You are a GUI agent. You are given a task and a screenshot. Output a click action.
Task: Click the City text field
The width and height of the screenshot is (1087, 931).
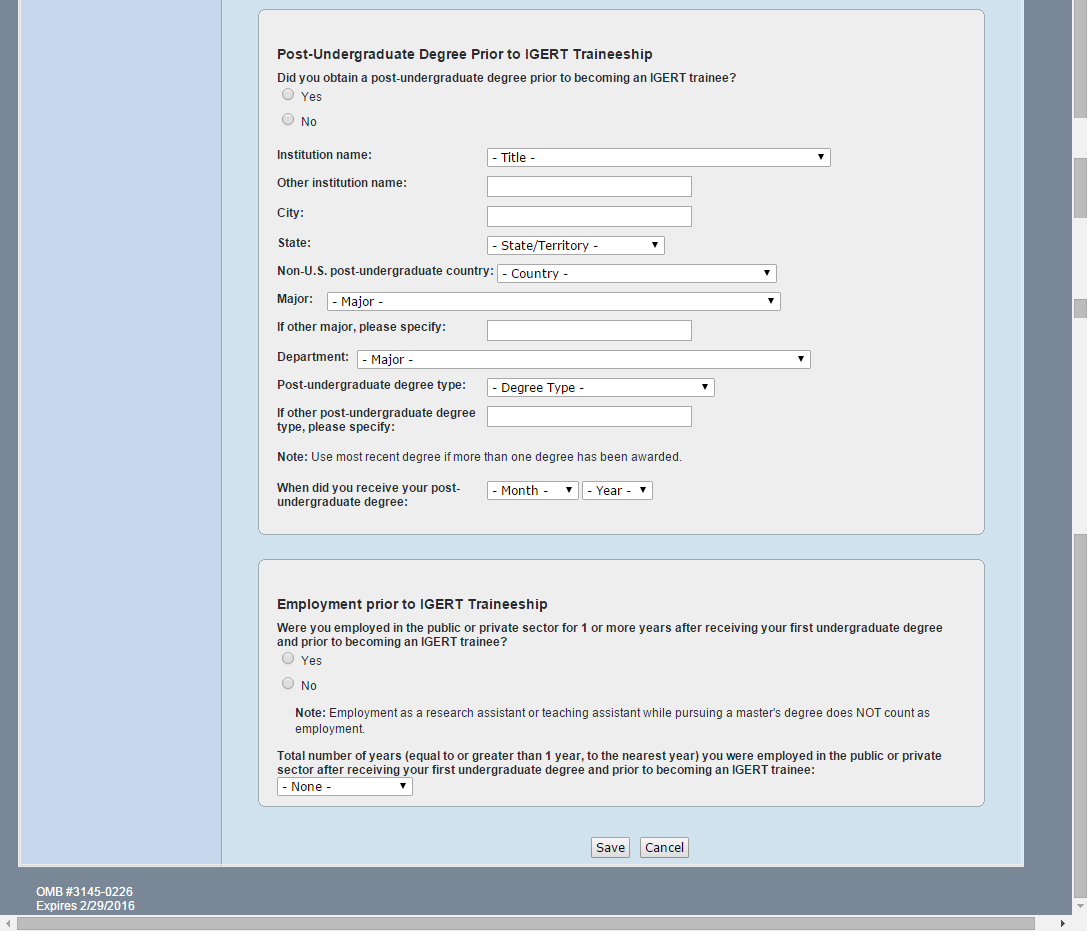click(589, 216)
